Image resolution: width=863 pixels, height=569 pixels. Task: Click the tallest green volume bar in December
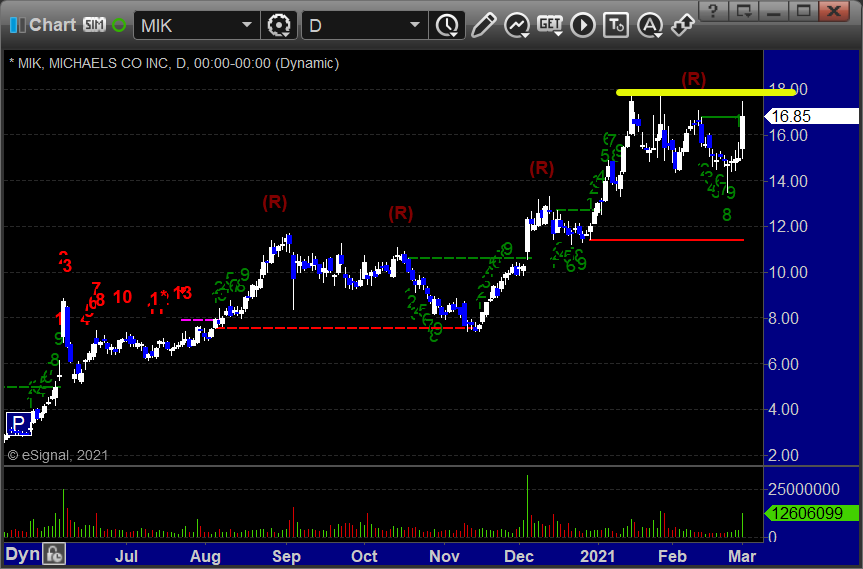(x=527, y=506)
